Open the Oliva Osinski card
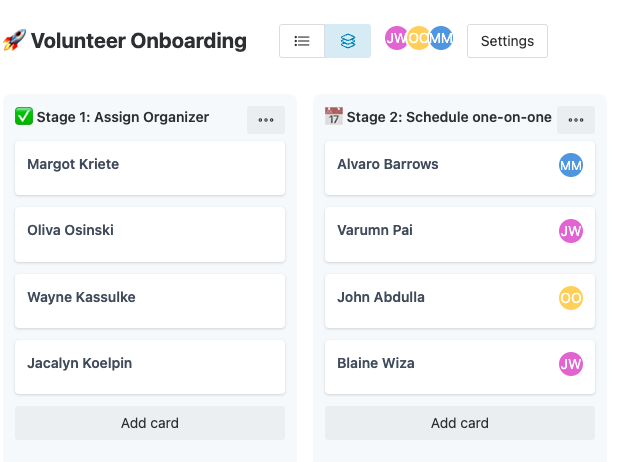The width and height of the screenshot is (619, 462). (x=150, y=233)
